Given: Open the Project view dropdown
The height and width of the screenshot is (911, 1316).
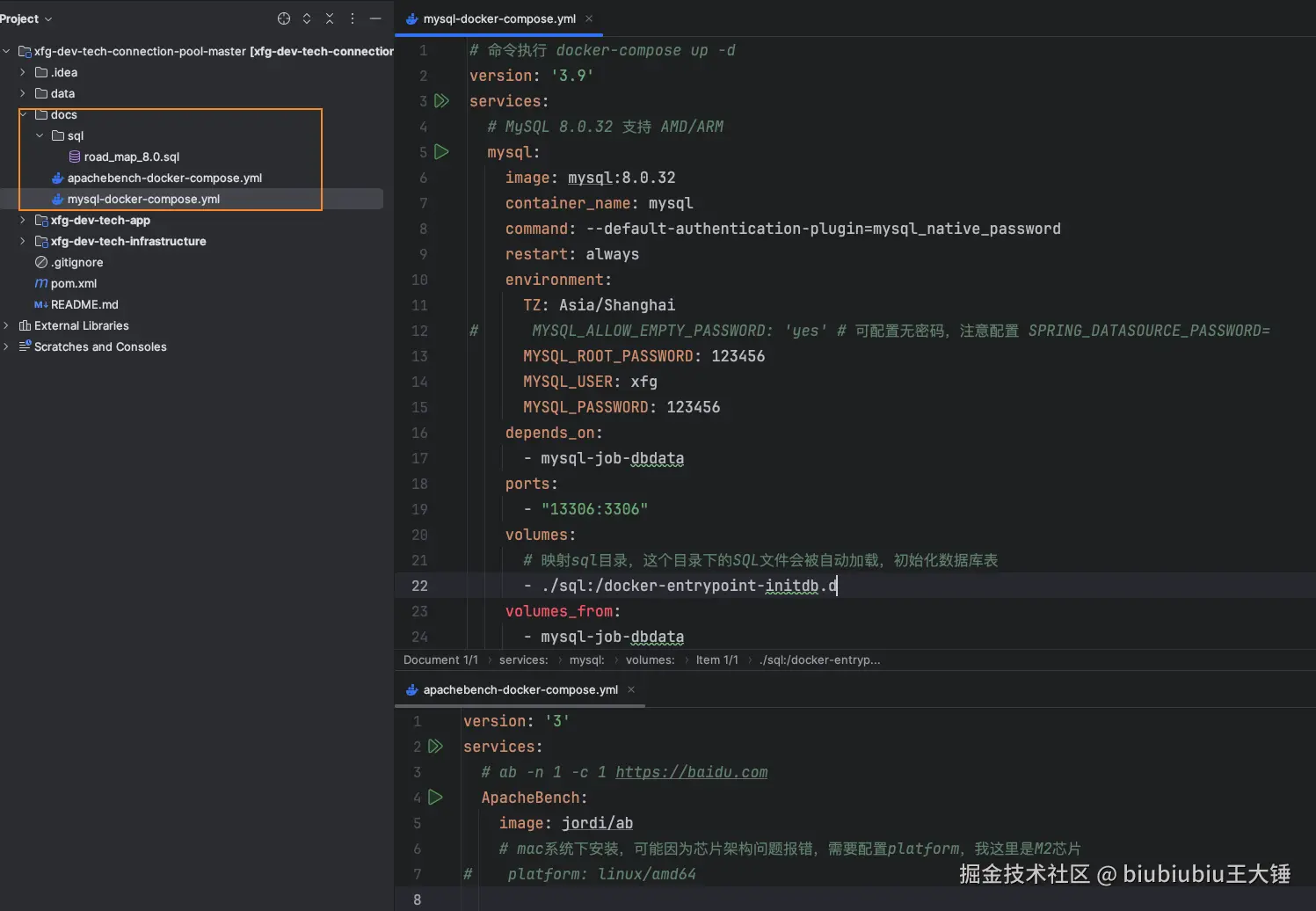Looking at the screenshot, I should coord(25,18).
